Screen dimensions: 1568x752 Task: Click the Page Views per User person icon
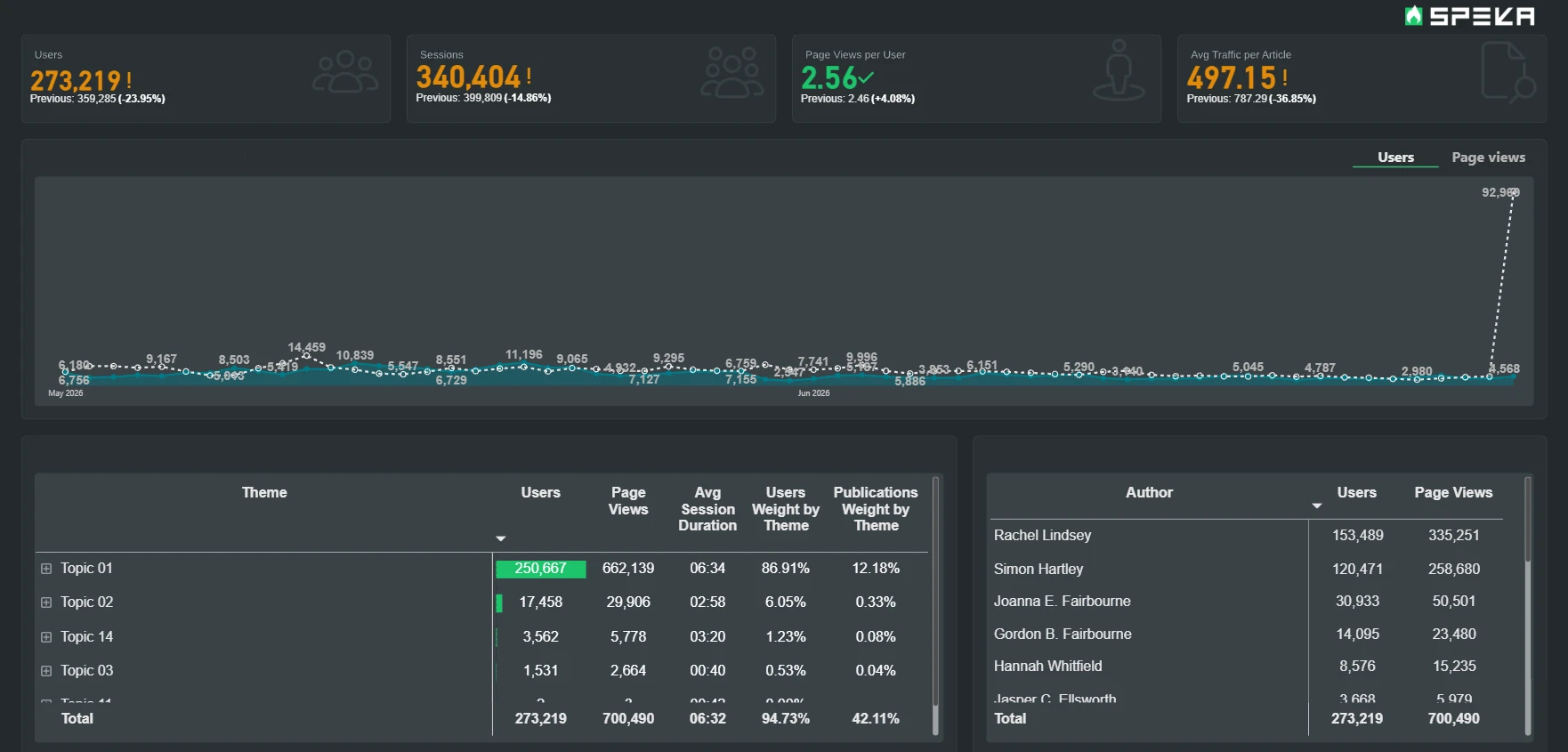tap(1119, 70)
